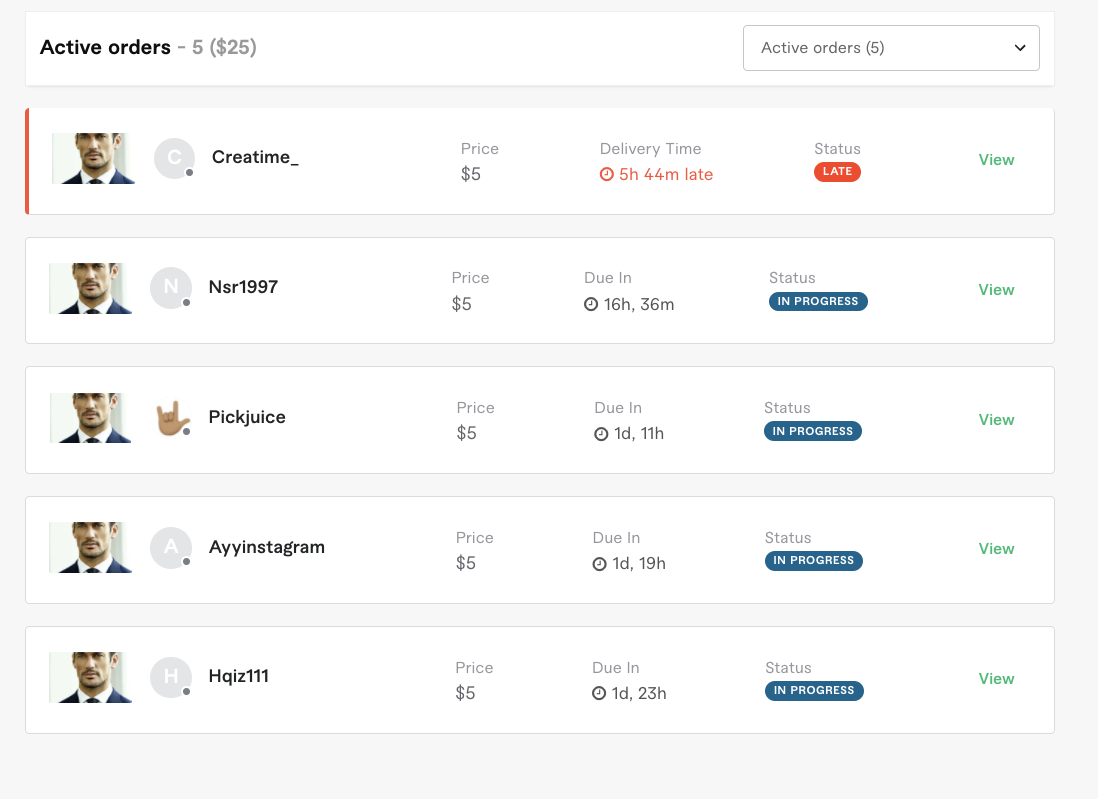This screenshot has height=799, width=1098.
Task: View the Creatime_ late order
Action: tap(996, 160)
